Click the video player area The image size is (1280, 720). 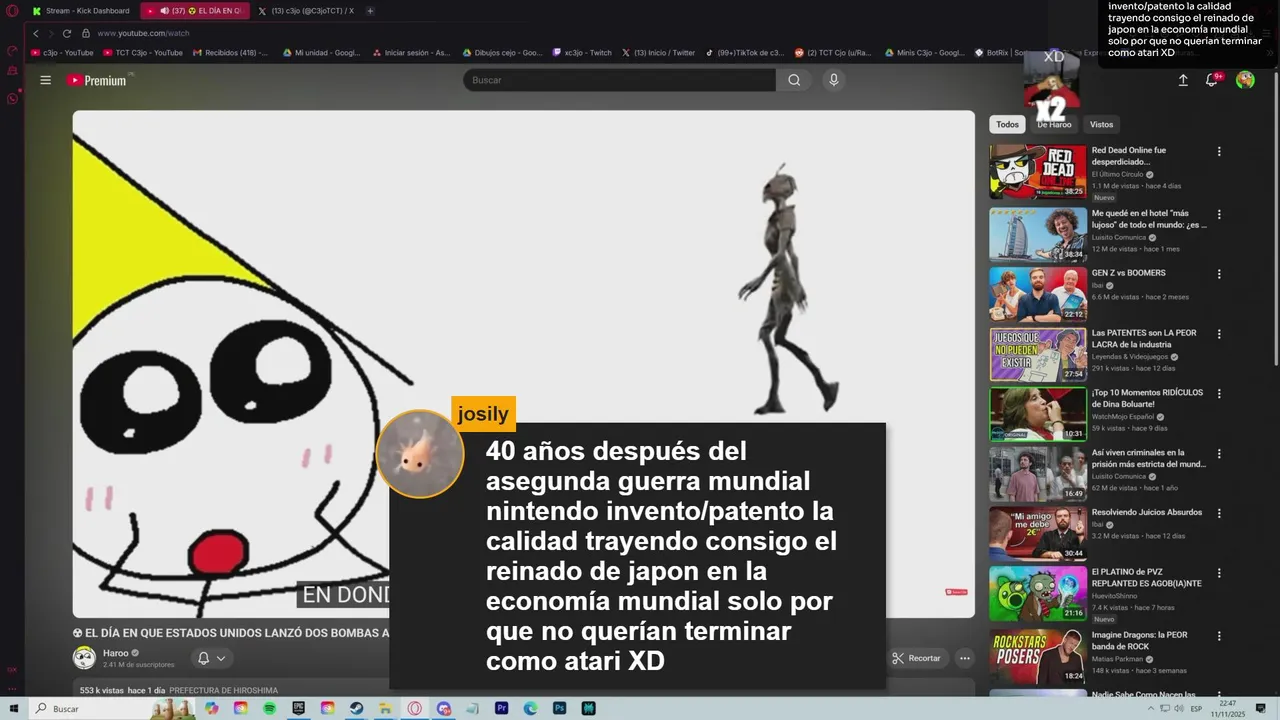pos(523,363)
